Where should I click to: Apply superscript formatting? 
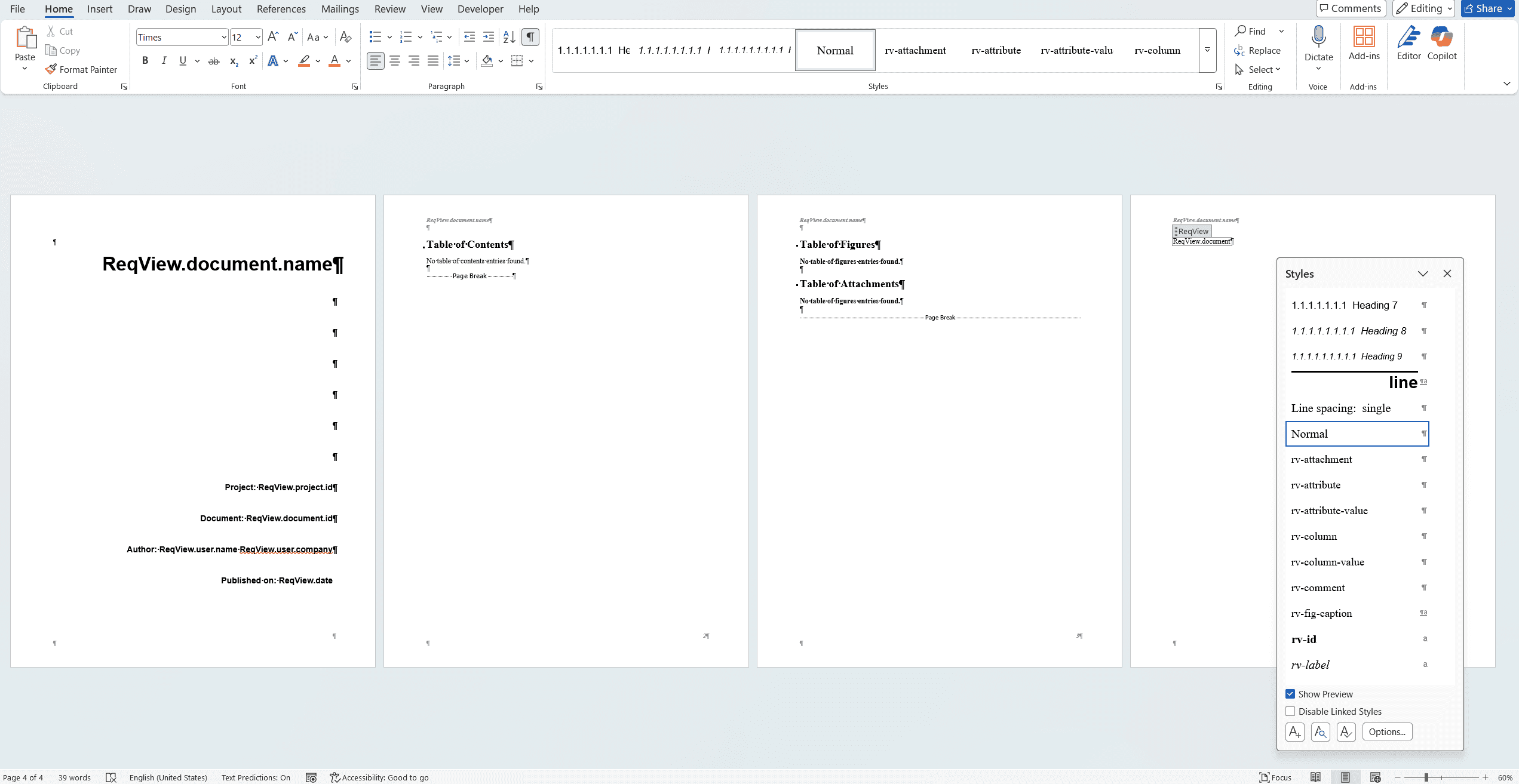tap(253, 61)
